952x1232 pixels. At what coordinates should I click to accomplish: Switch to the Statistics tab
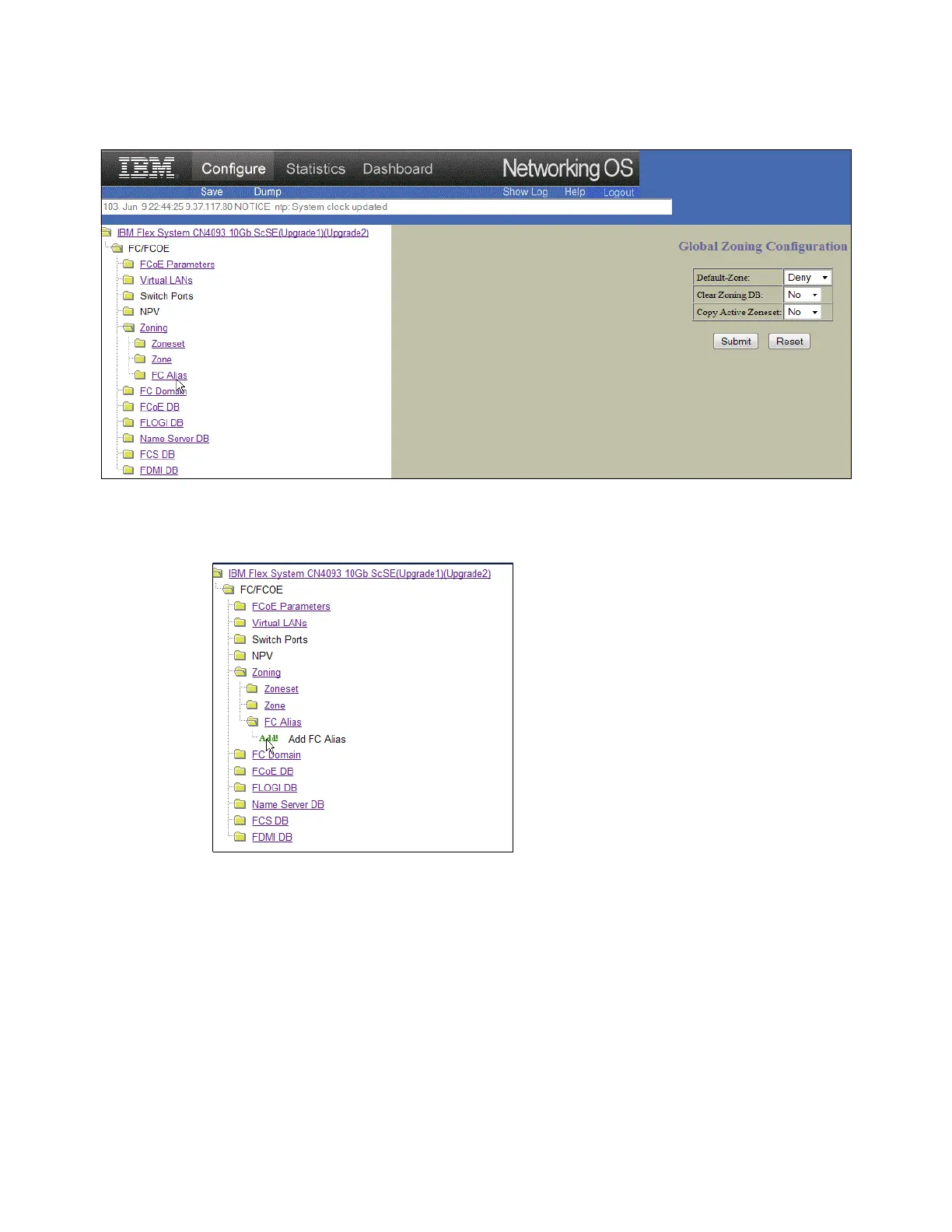(315, 169)
